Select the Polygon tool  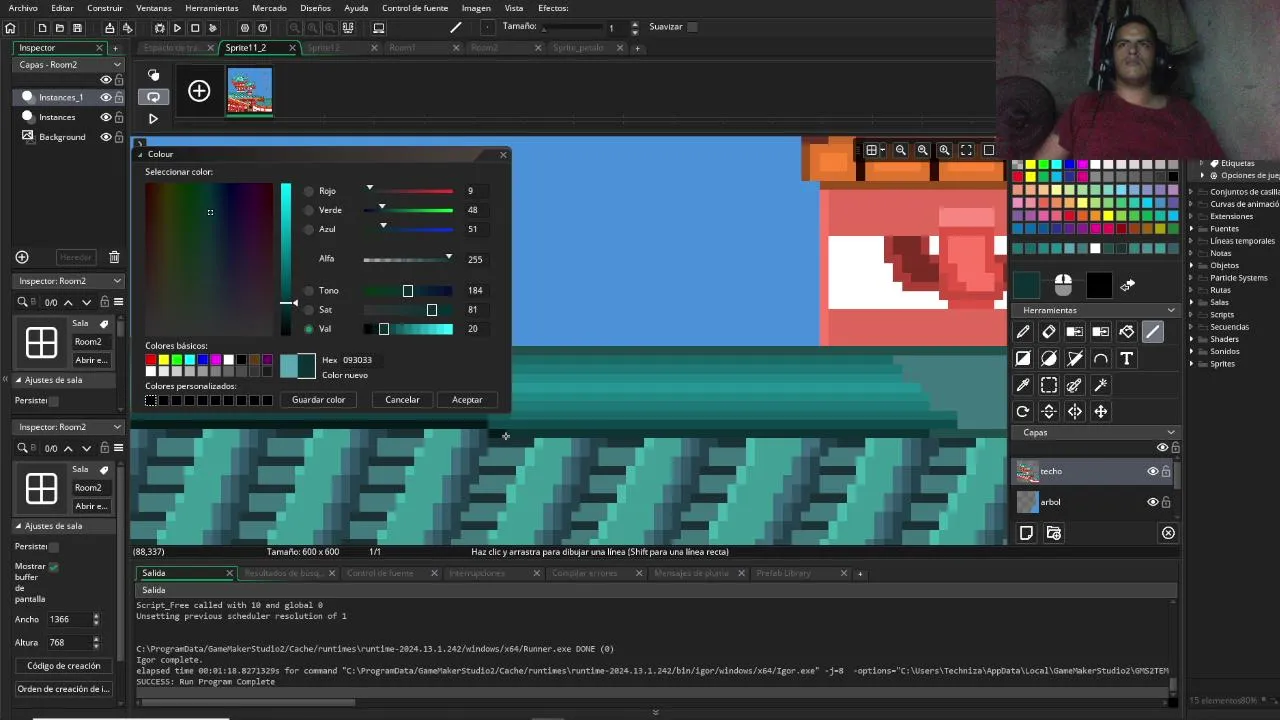tap(1075, 358)
